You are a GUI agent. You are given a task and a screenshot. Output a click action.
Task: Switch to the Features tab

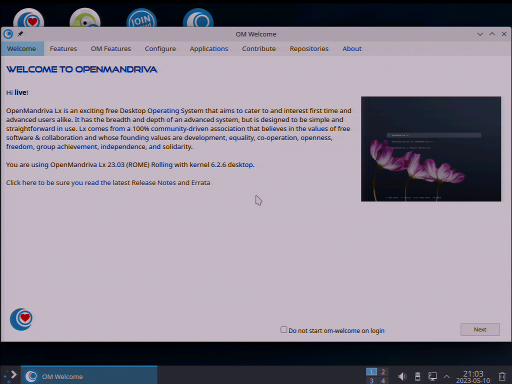[x=63, y=49]
